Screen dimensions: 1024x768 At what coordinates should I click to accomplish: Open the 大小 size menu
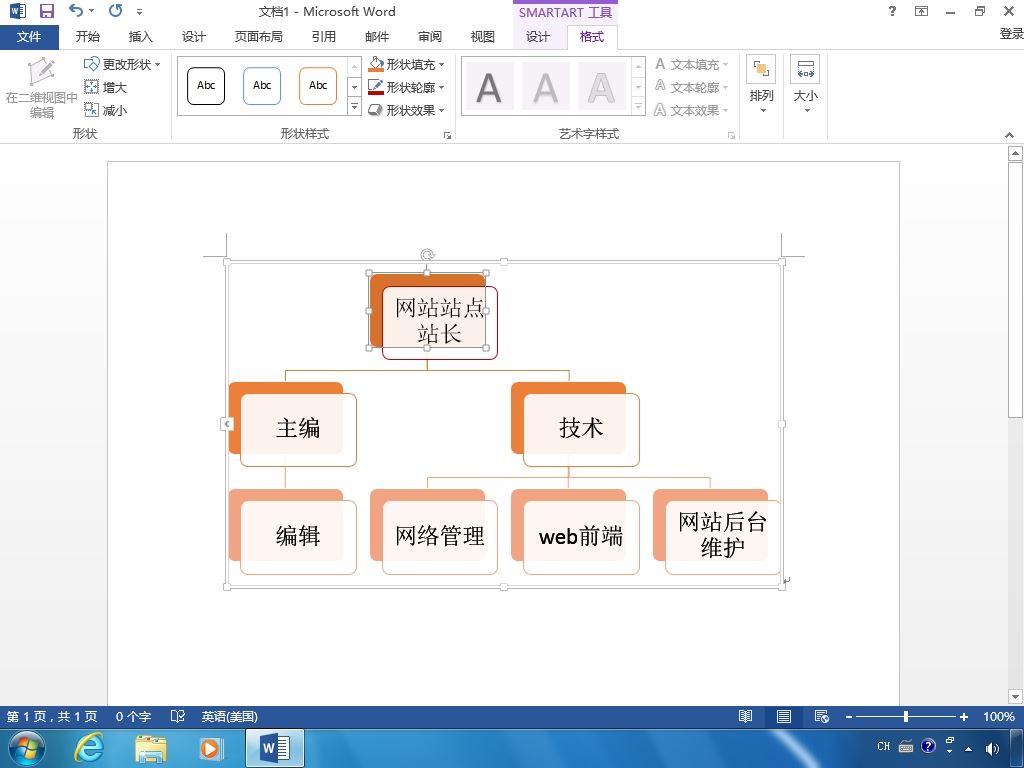tap(805, 85)
